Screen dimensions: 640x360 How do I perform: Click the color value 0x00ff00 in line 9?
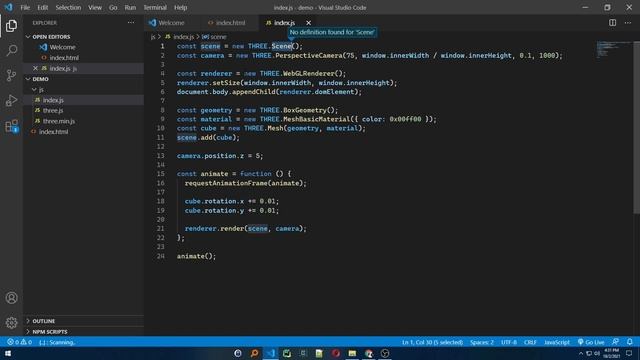pyautogui.click(x=405, y=119)
